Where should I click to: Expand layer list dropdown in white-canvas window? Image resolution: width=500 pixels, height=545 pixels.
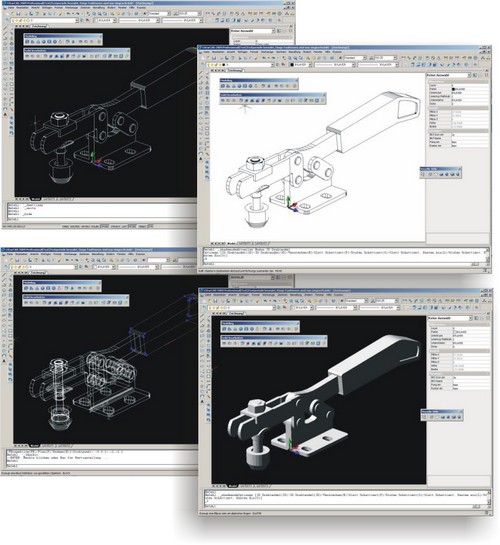272,65
